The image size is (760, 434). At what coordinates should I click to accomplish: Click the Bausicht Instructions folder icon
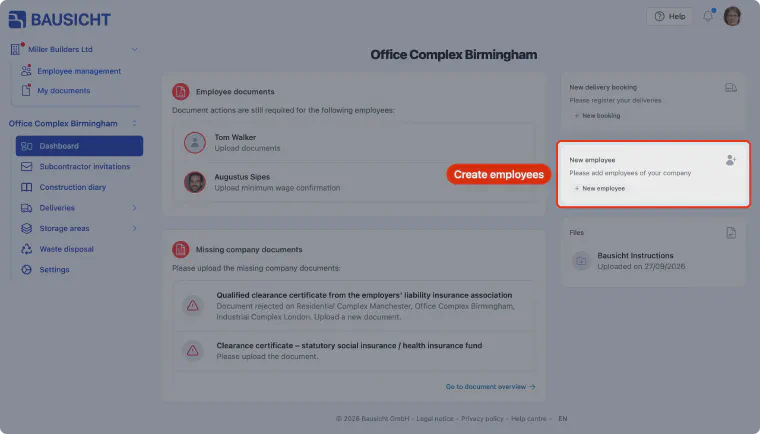[x=581, y=261]
